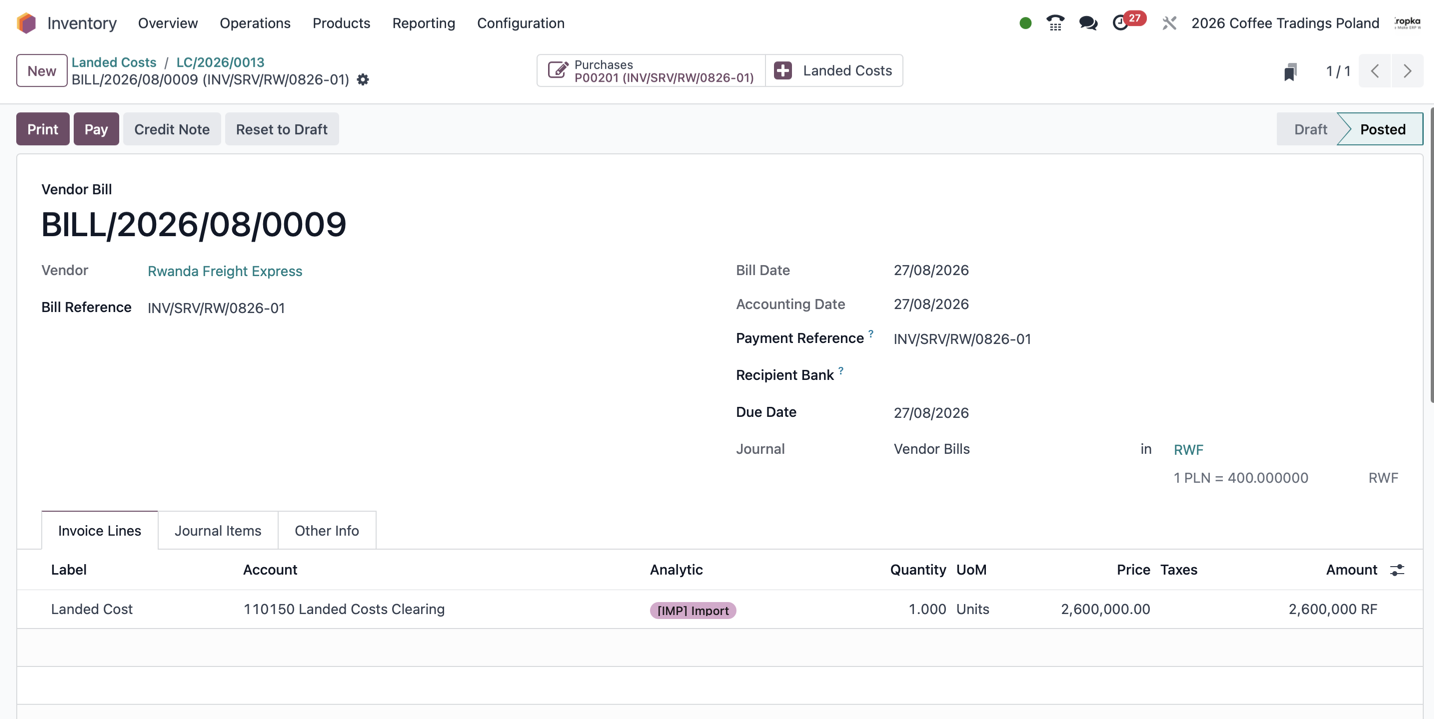The width and height of the screenshot is (1434, 719).
Task: Open the Configuration menu
Action: click(x=520, y=23)
